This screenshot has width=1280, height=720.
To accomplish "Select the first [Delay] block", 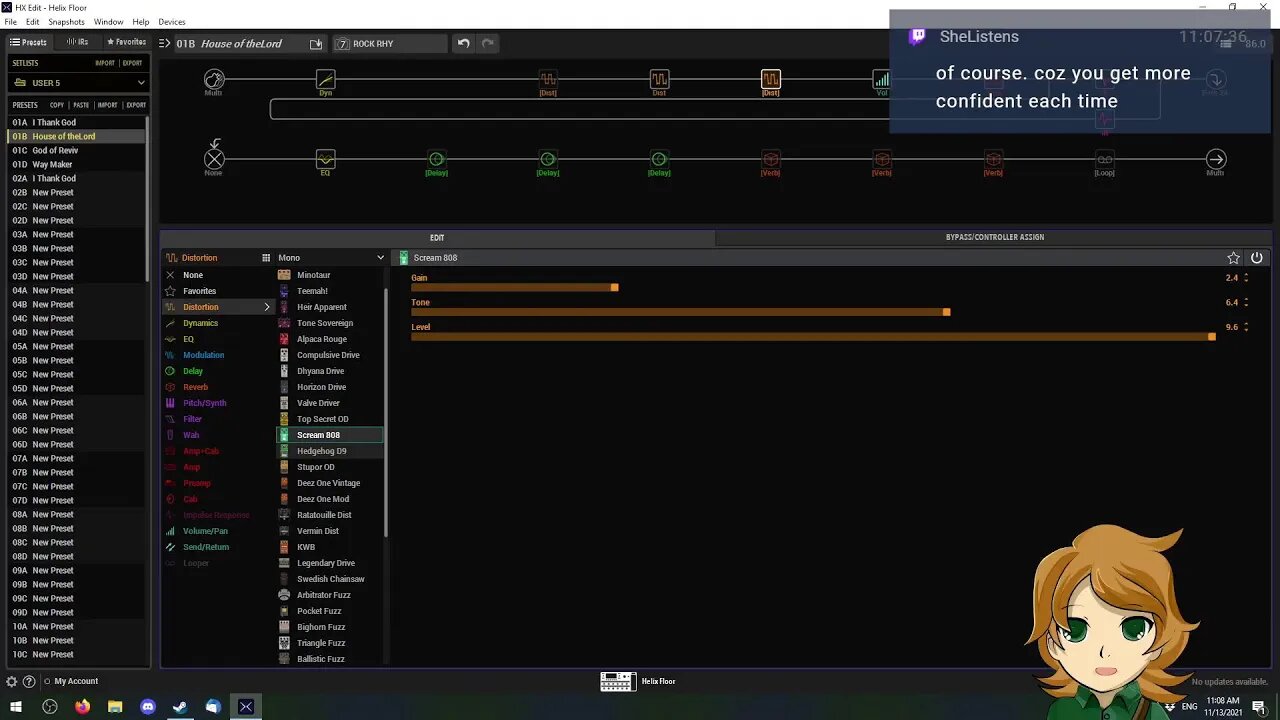I will [436, 159].
